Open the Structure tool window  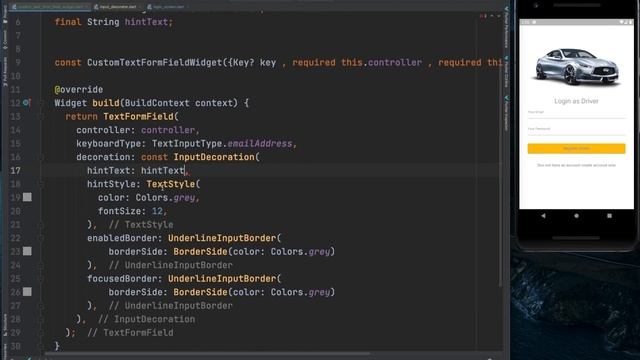[5, 325]
